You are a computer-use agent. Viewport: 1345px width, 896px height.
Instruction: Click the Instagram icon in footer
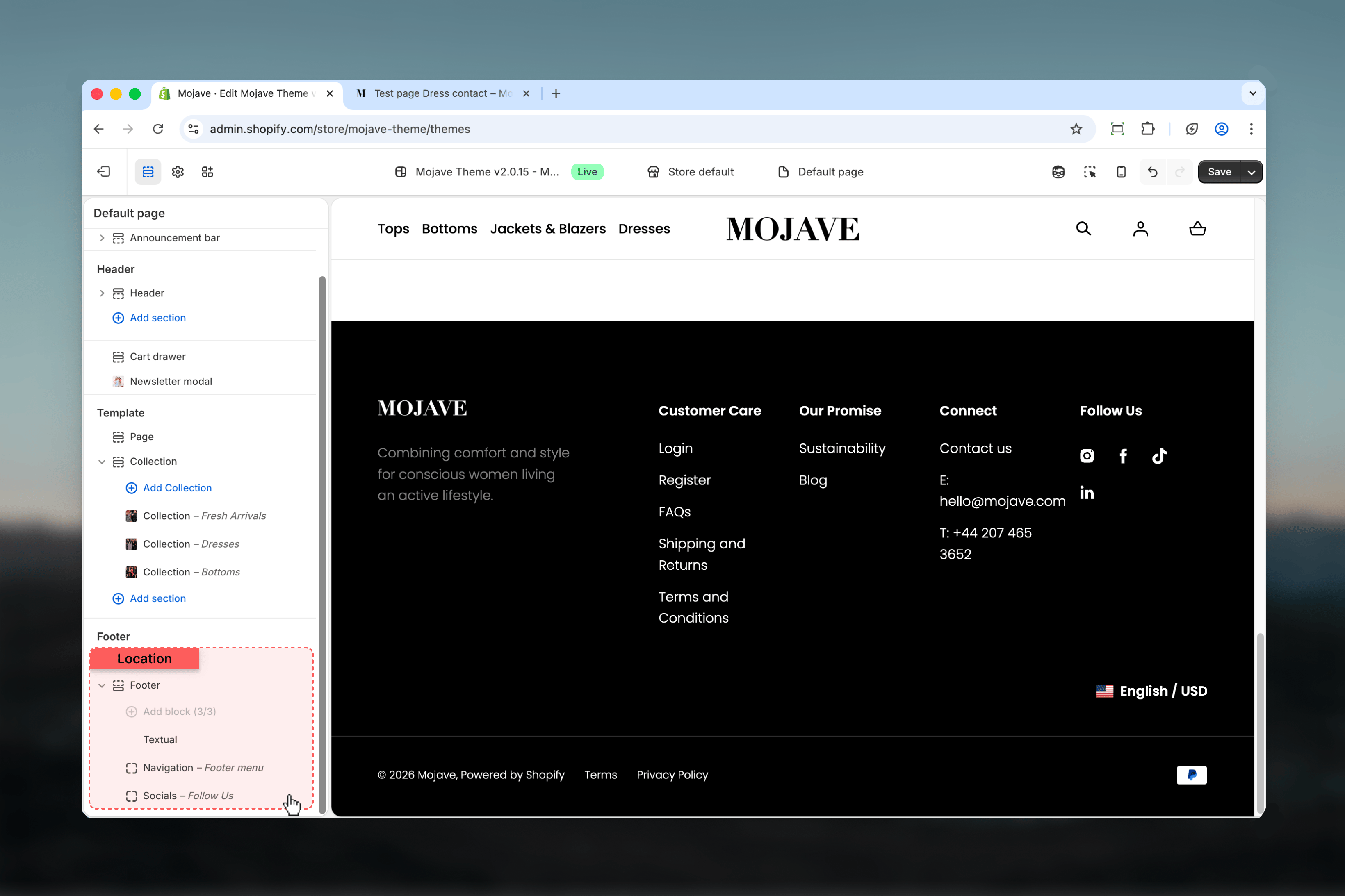(1087, 455)
